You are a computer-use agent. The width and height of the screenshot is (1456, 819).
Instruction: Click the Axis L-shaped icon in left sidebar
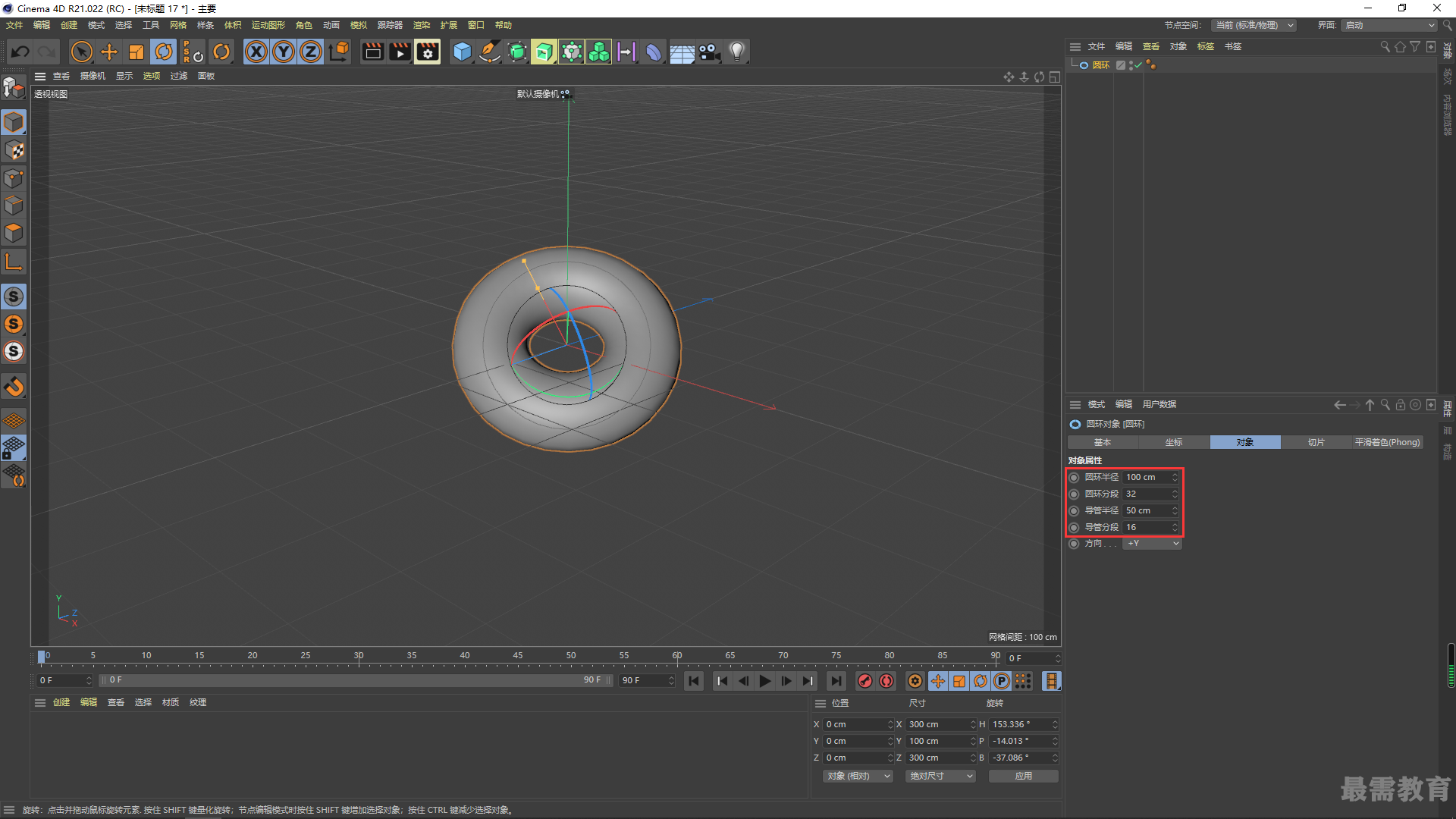point(14,262)
